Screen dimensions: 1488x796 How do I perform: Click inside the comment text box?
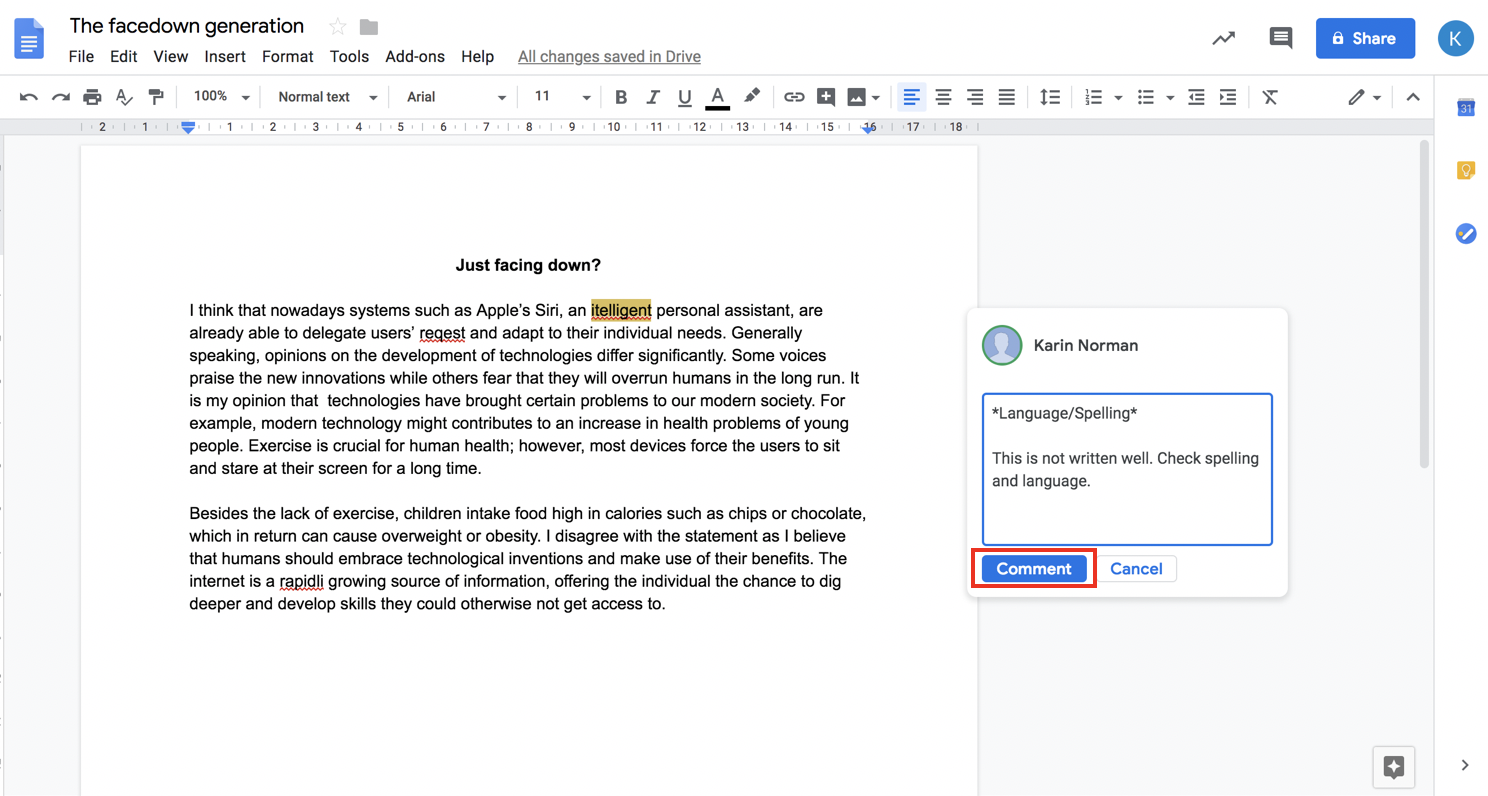tap(1127, 469)
